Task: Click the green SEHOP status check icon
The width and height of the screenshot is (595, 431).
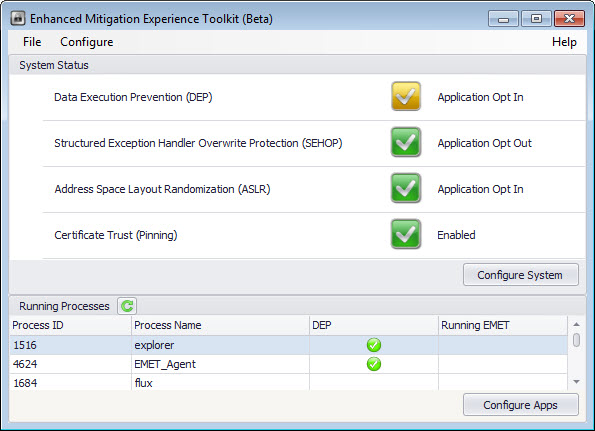Action: click(x=406, y=142)
